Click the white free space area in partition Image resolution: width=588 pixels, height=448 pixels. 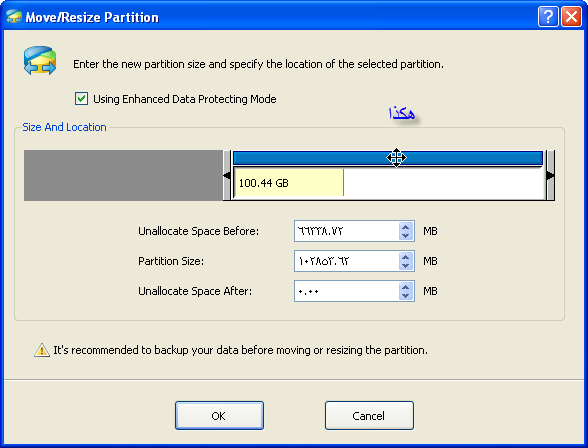click(x=444, y=183)
